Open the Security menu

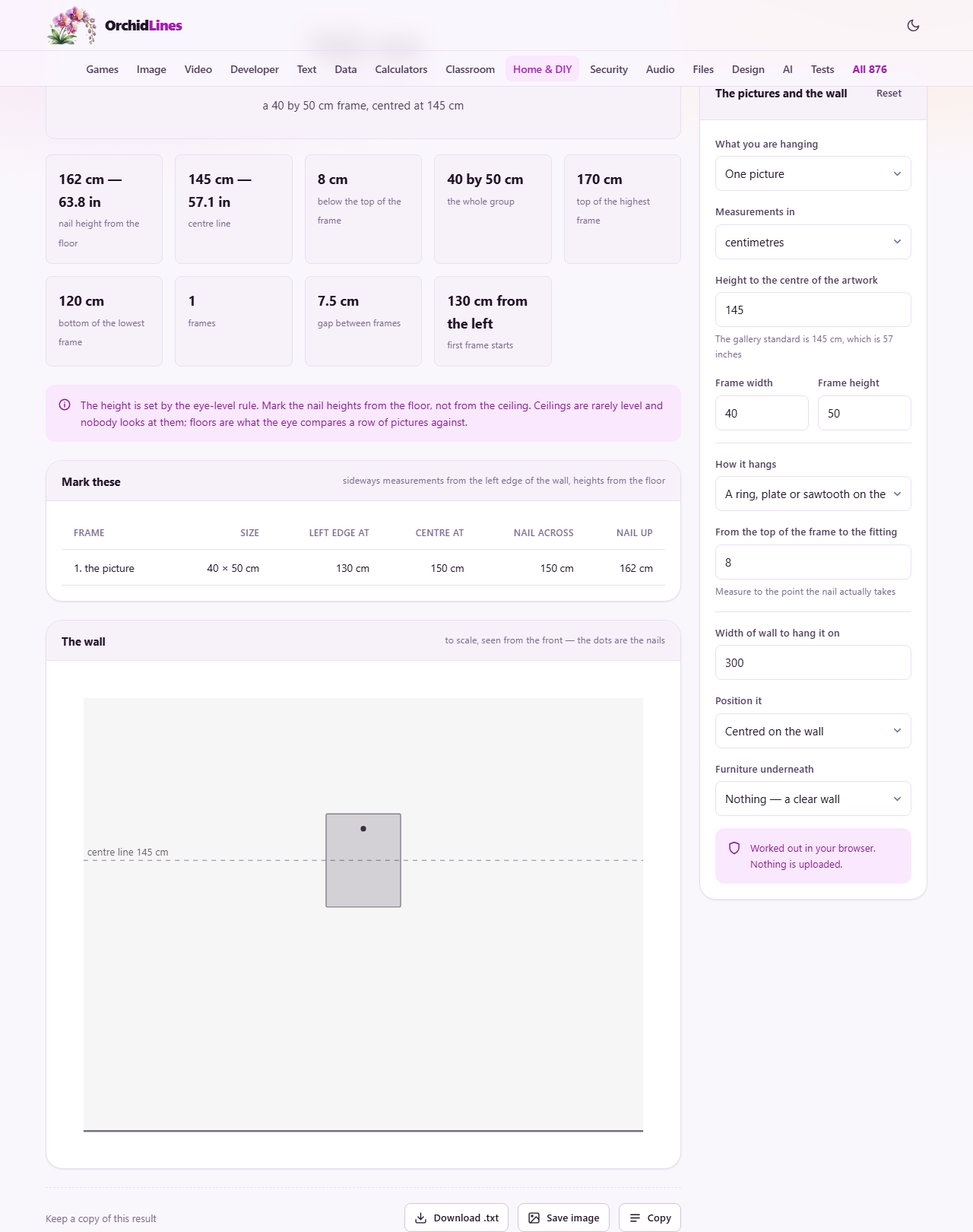609,69
